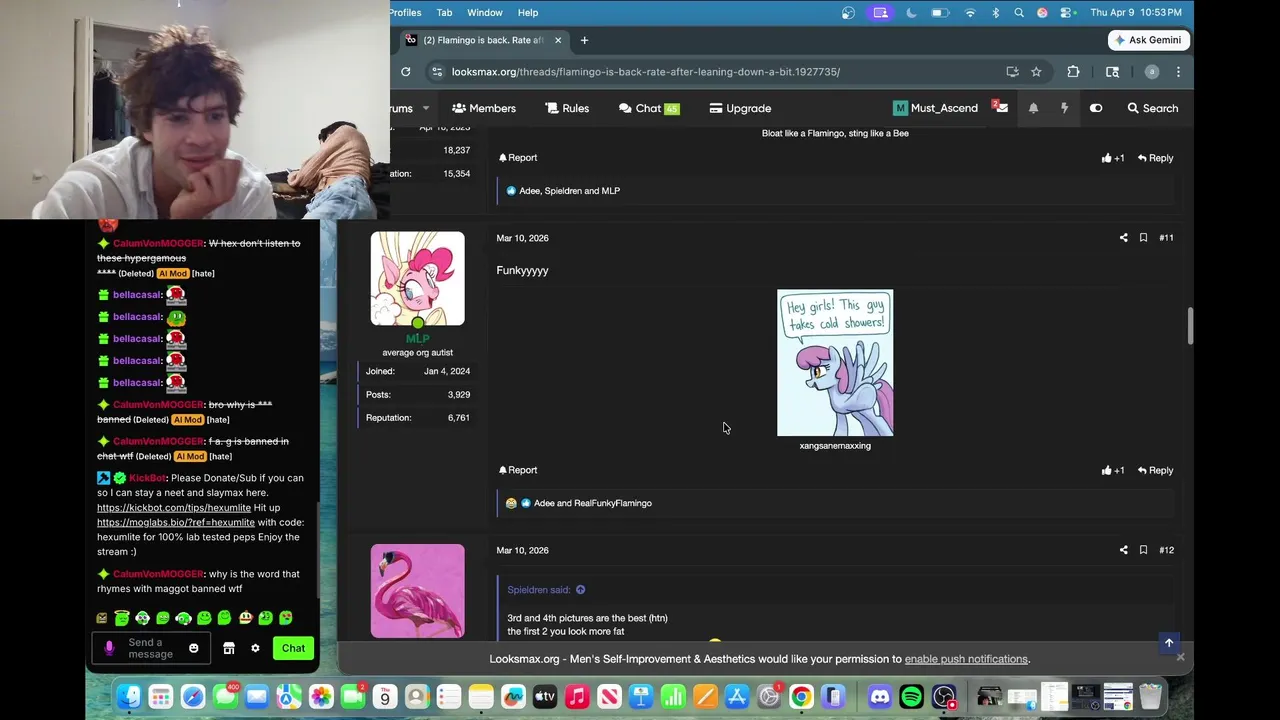
Task: Open the forum Search
Action: (x=1152, y=108)
